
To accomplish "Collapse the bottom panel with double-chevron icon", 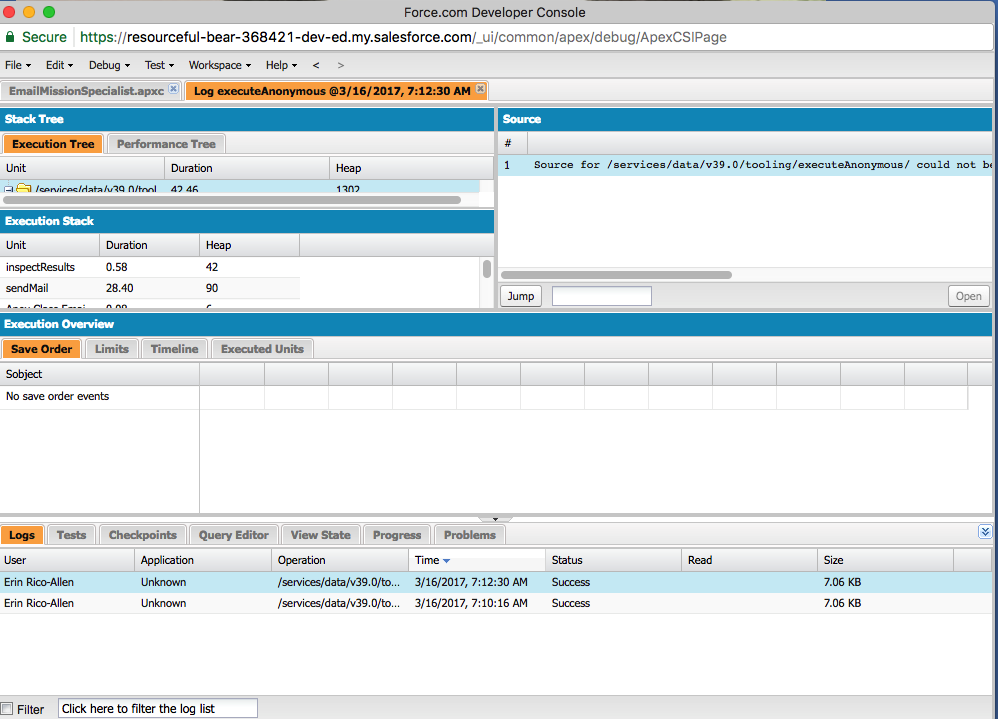I will (x=985, y=532).
